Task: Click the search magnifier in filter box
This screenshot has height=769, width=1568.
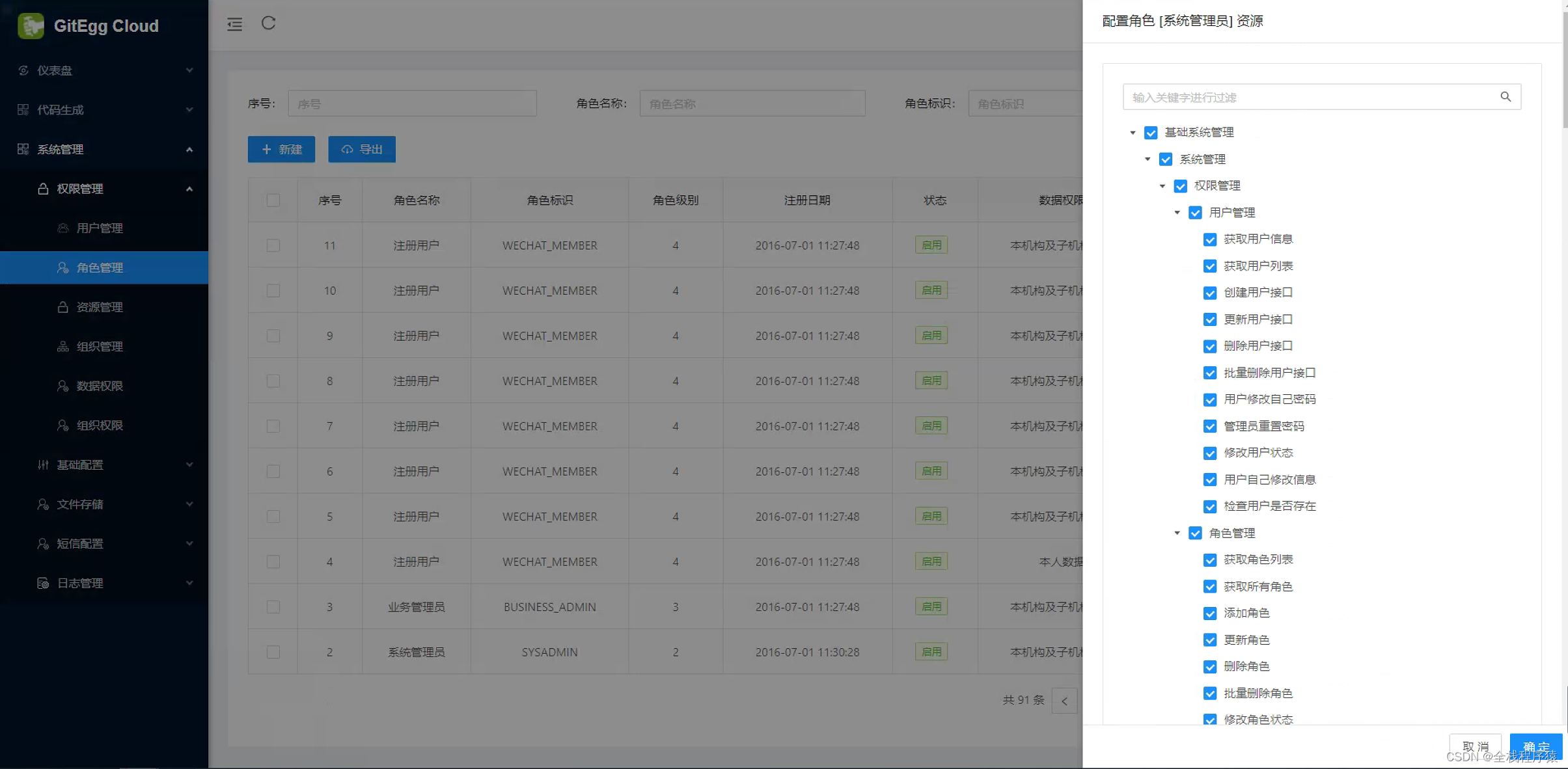Action: [1505, 97]
